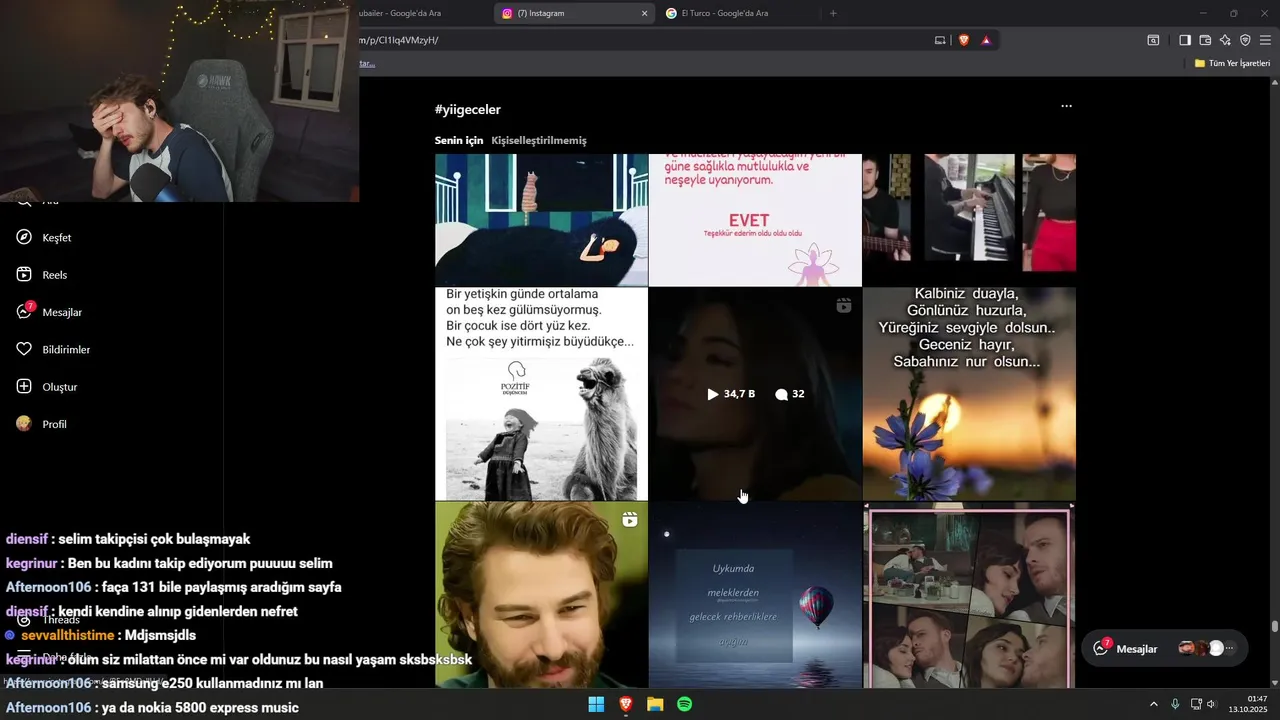This screenshot has height=720, width=1280.
Task: Select the Kişiselleştirilmemiş feed tab
Action: click(539, 141)
